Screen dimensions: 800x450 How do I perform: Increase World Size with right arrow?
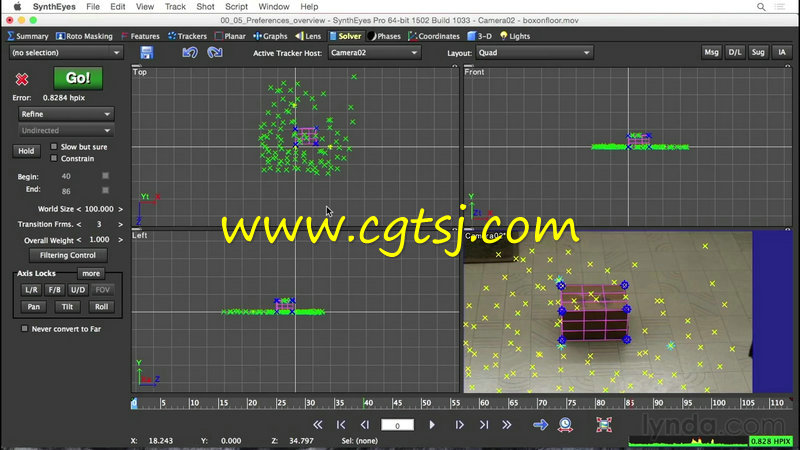[x=120, y=209]
